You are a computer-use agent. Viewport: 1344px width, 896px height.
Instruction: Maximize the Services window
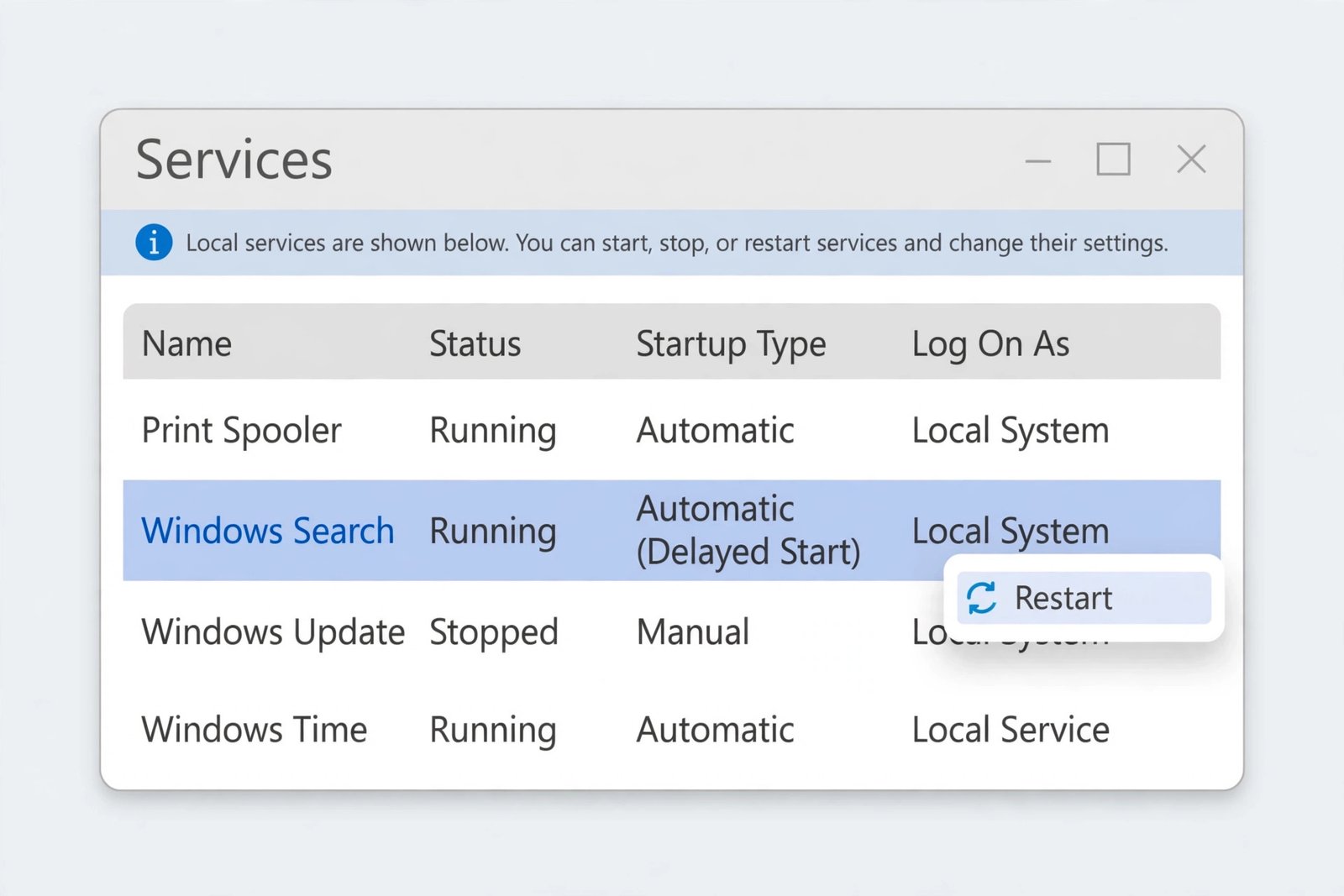[1113, 159]
